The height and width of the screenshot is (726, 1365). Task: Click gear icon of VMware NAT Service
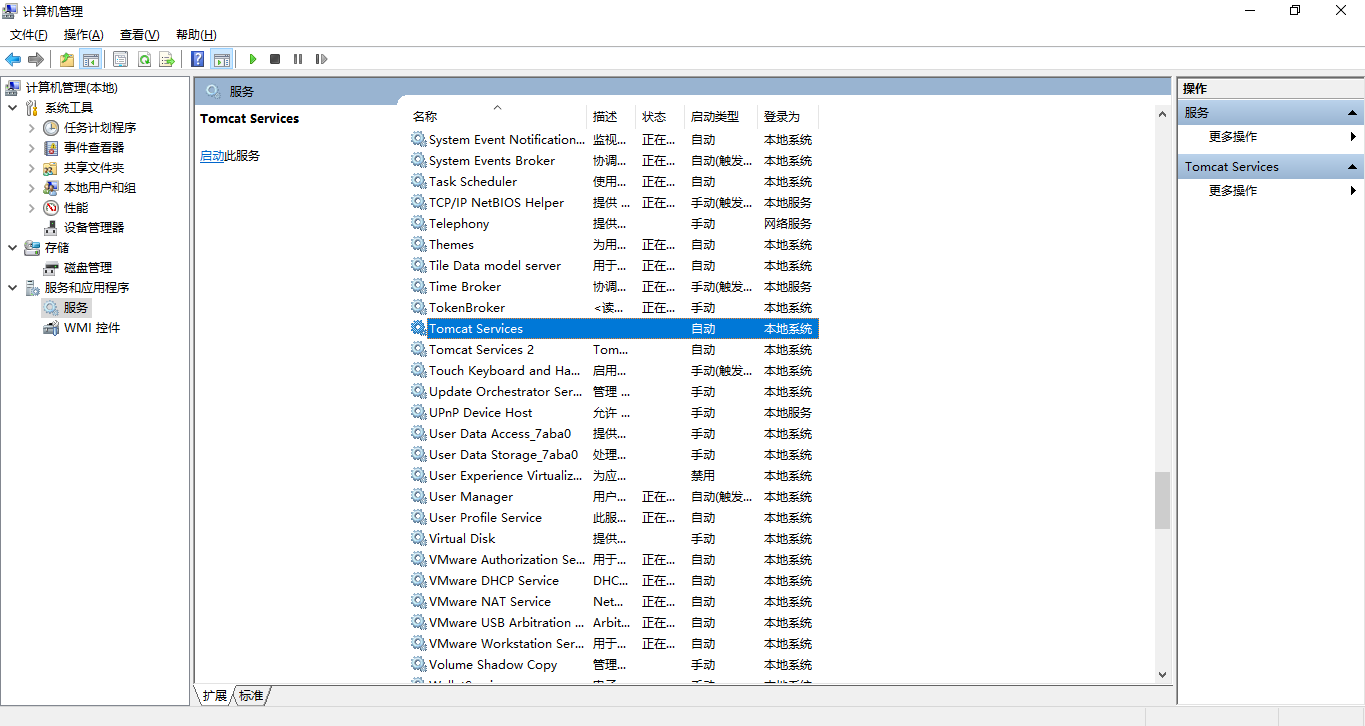pos(419,601)
